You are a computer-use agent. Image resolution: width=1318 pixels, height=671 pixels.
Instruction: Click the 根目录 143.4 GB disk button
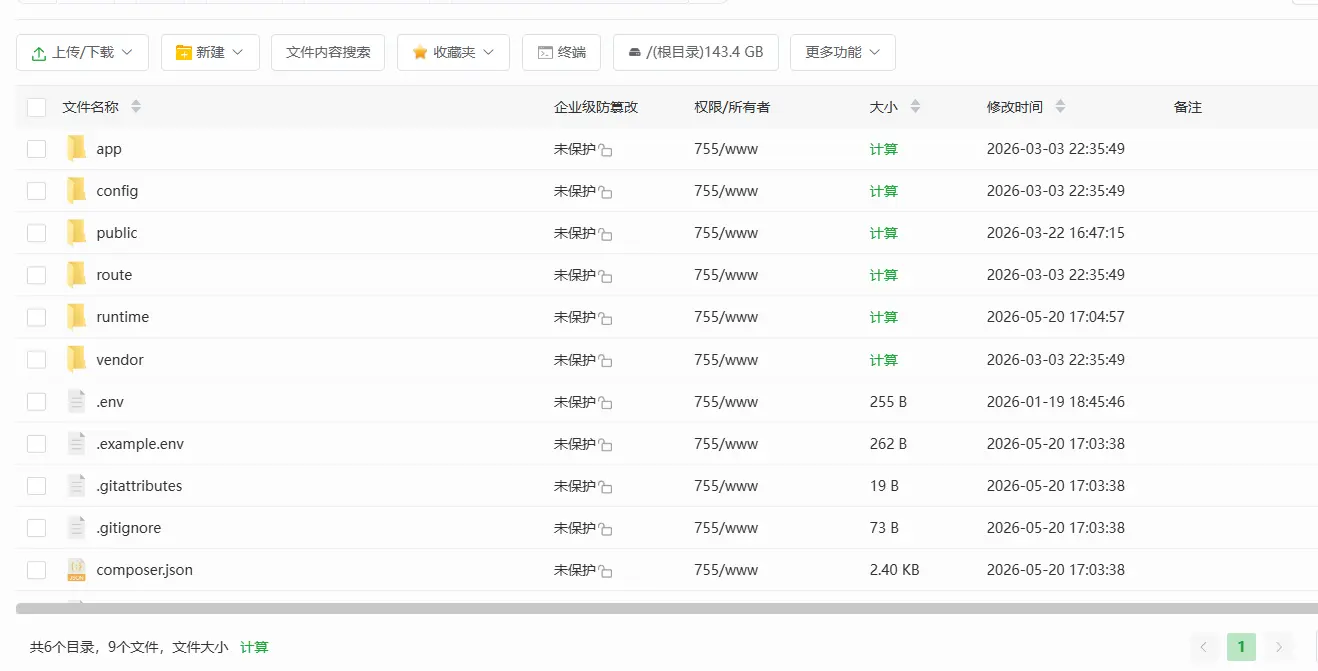(x=695, y=52)
